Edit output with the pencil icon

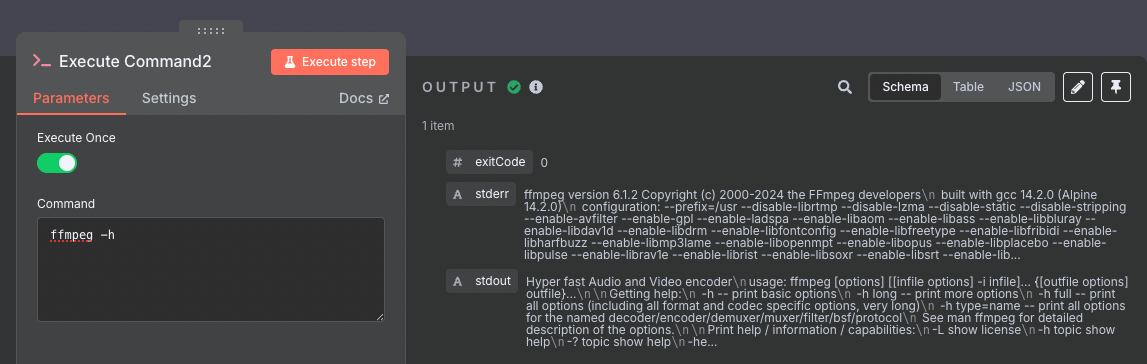[x=1078, y=87]
